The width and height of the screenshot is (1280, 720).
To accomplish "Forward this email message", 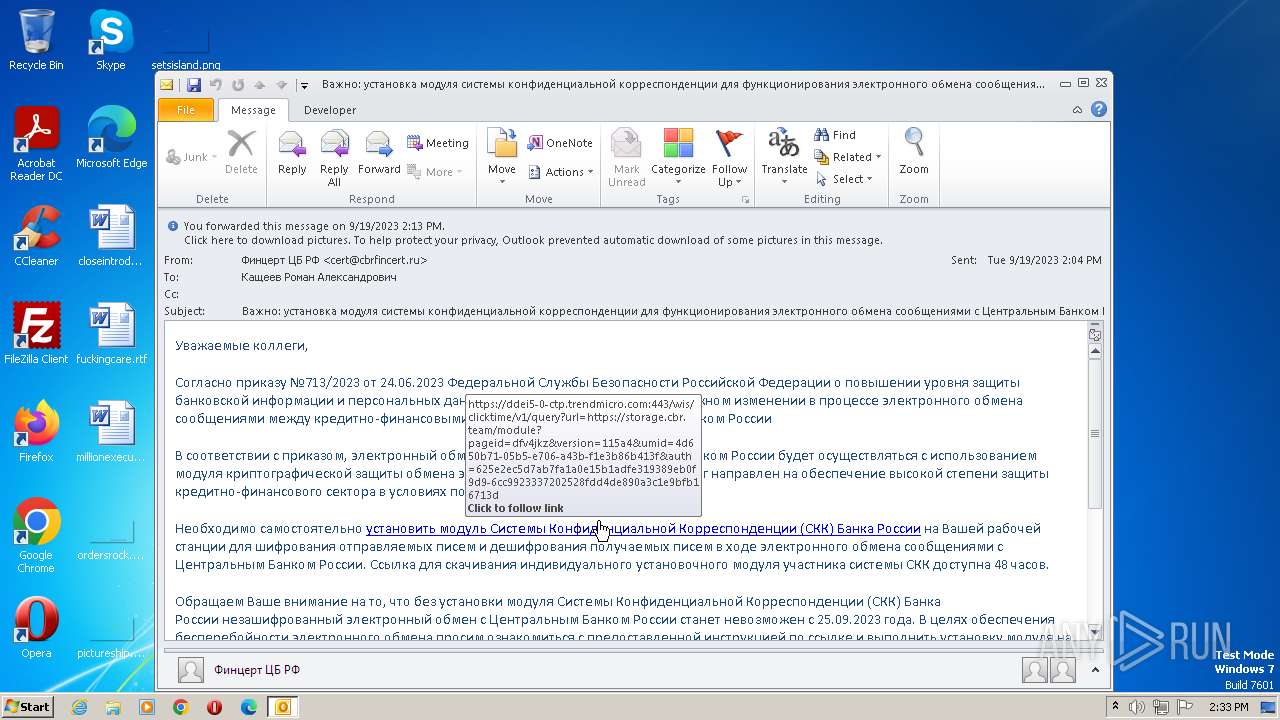I will click(379, 155).
